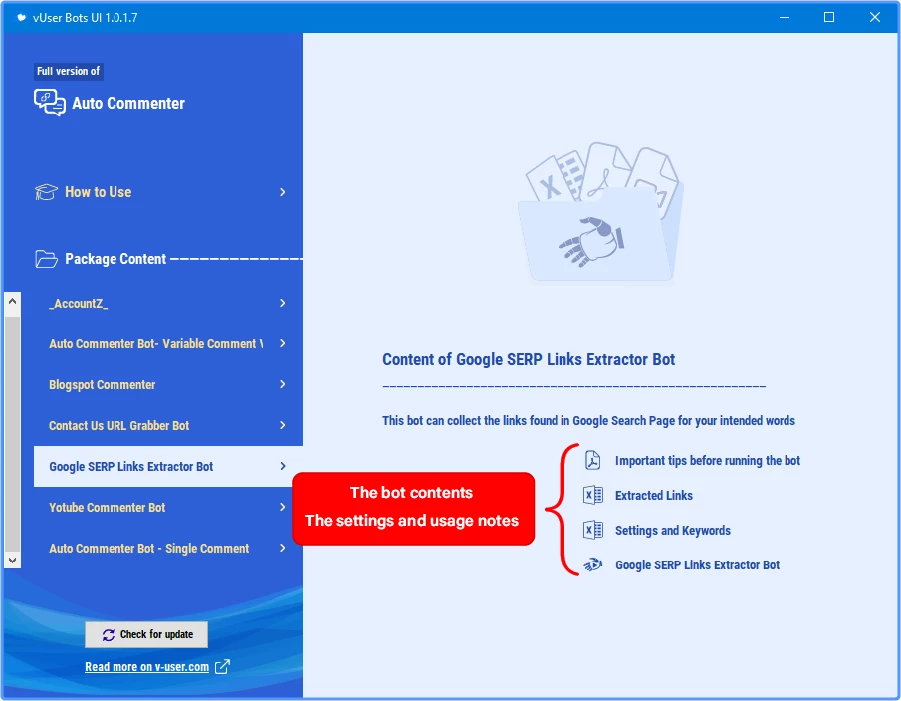Click the Auto Commenter title text
This screenshot has width=901, height=701.
tap(129, 103)
